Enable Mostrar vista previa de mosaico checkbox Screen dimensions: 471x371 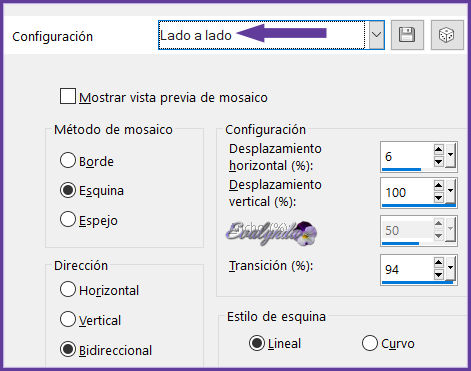coord(68,96)
